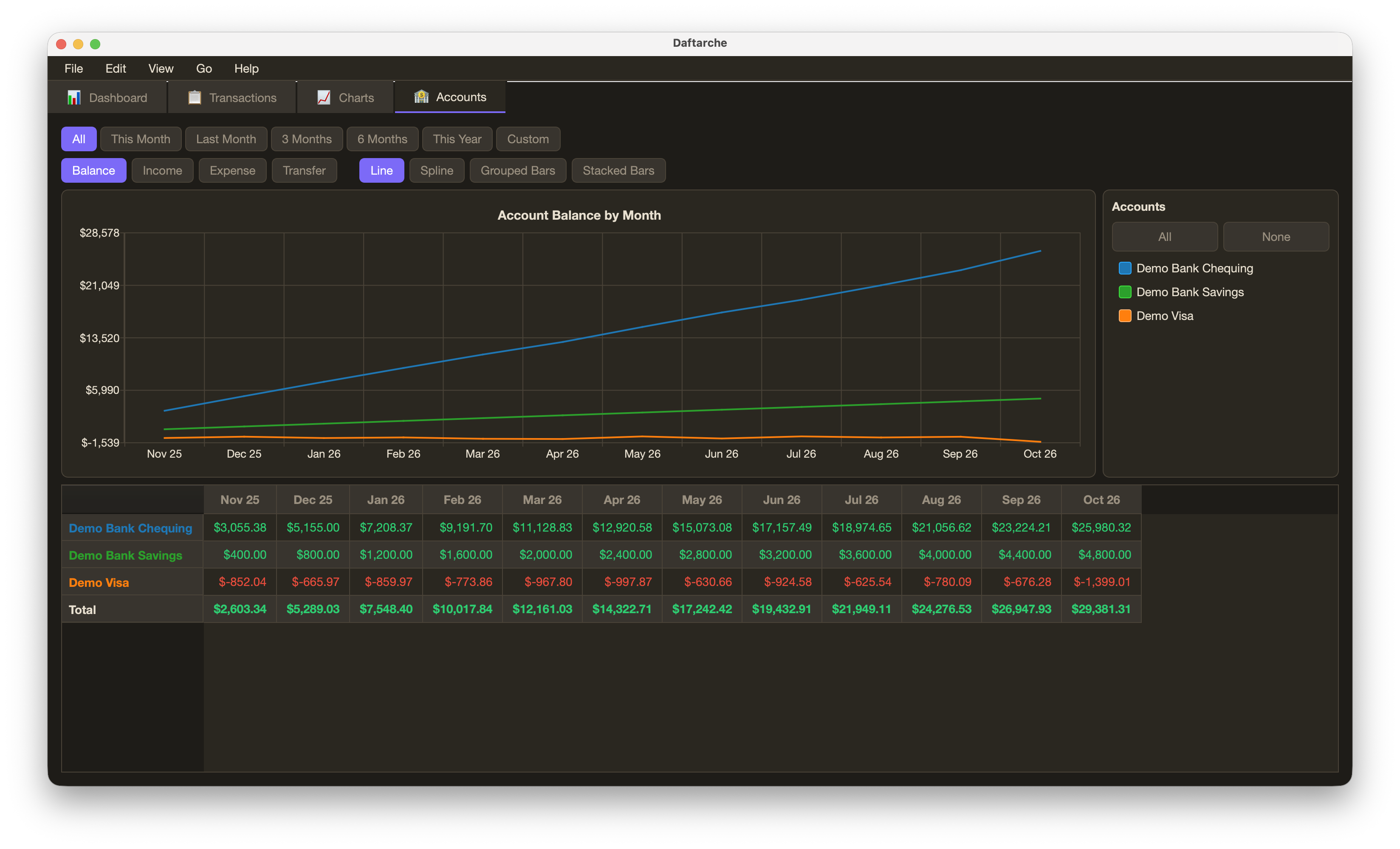The image size is (1400, 849).
Task: Click the Dashboard bar chart icon
Action: pos(74,98)
